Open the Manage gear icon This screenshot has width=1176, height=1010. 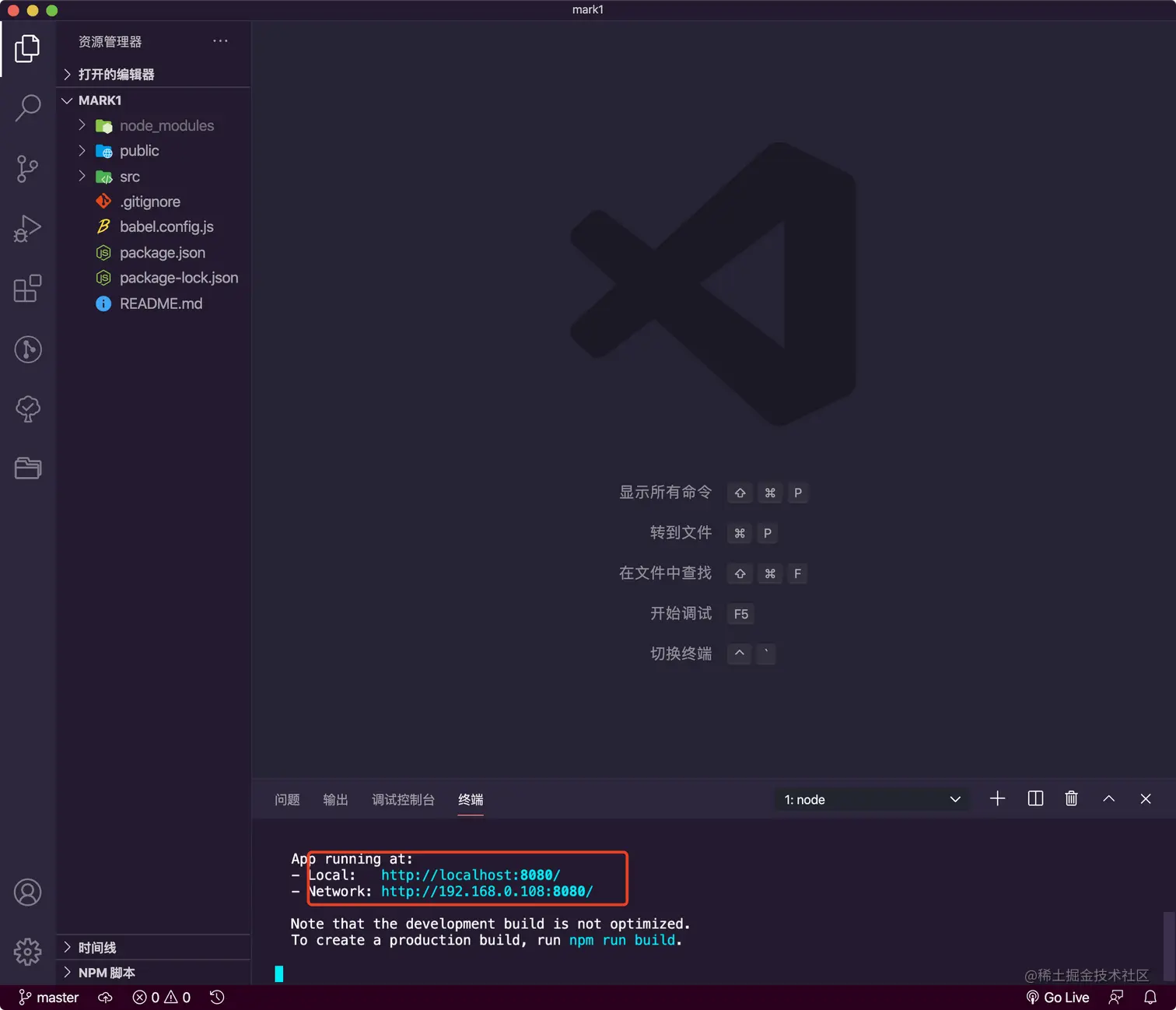click(27, 951)
